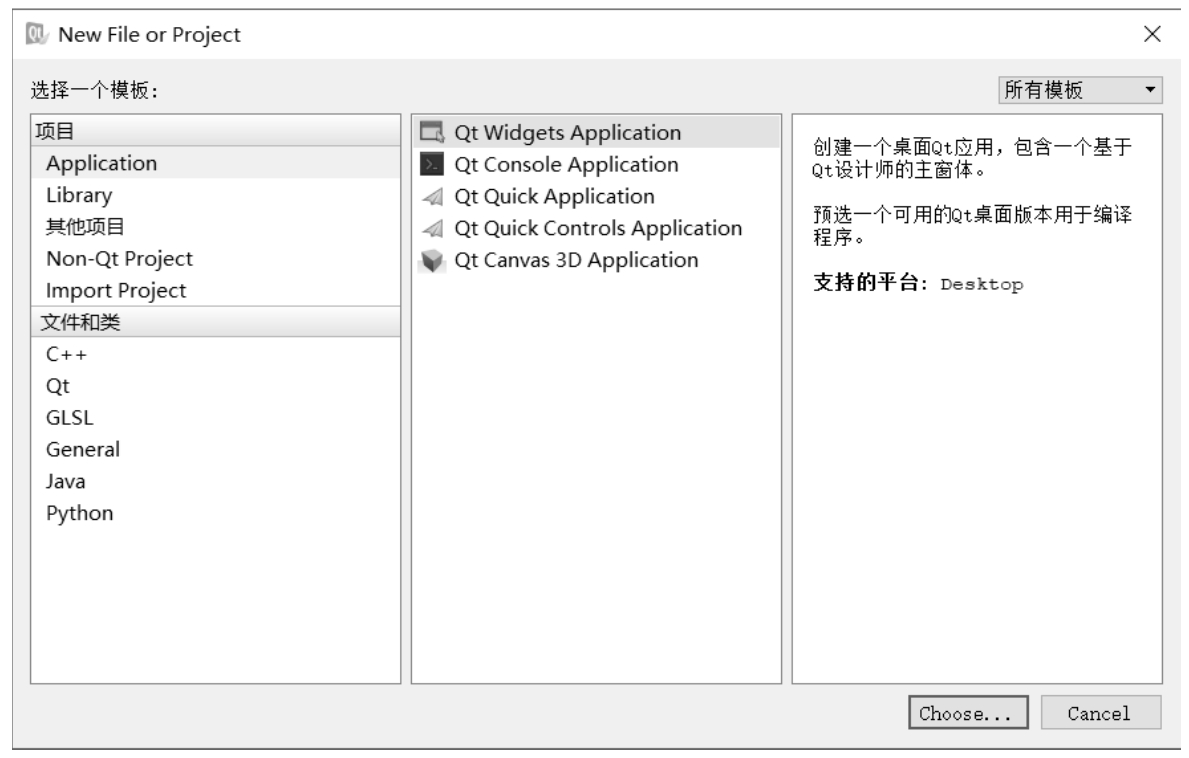1189x758 pixels.
Task: Select the C++ file category
Action: (215, 354)
